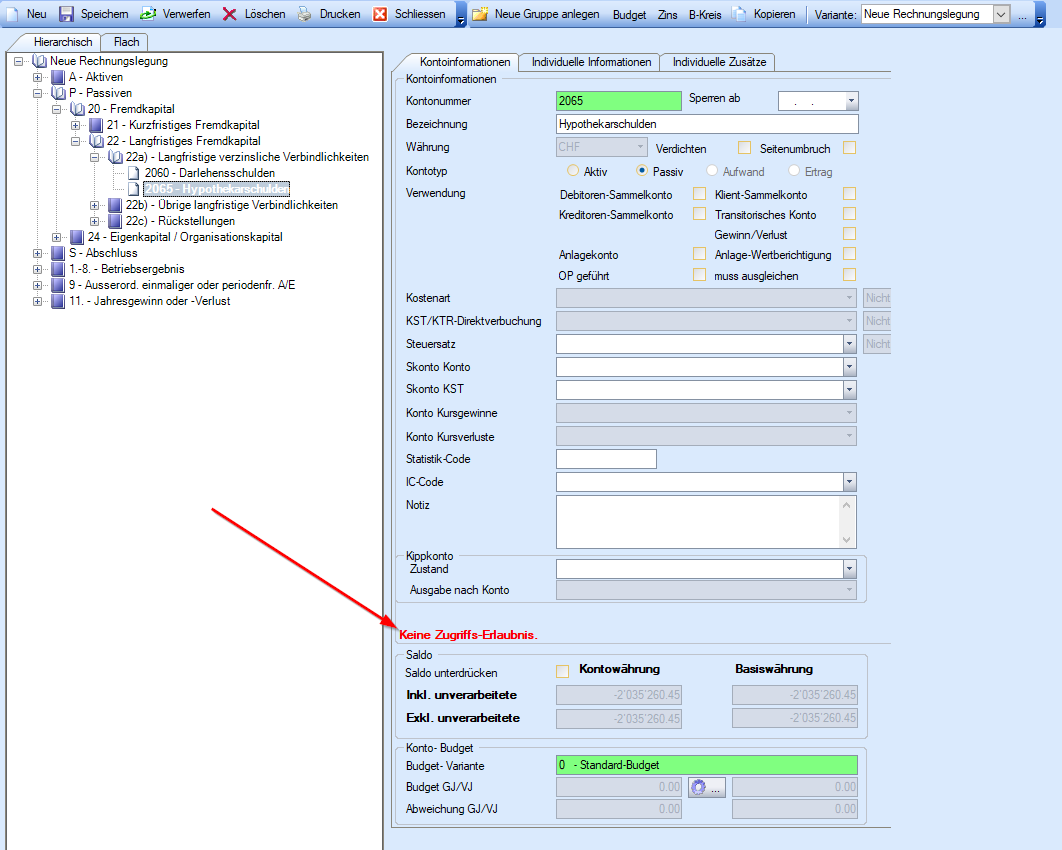1062x850 pixels.
Task: Expand the 22b) Übrige langfristige Verbindlichkeiten node
Action: click(x=94, y=205)
